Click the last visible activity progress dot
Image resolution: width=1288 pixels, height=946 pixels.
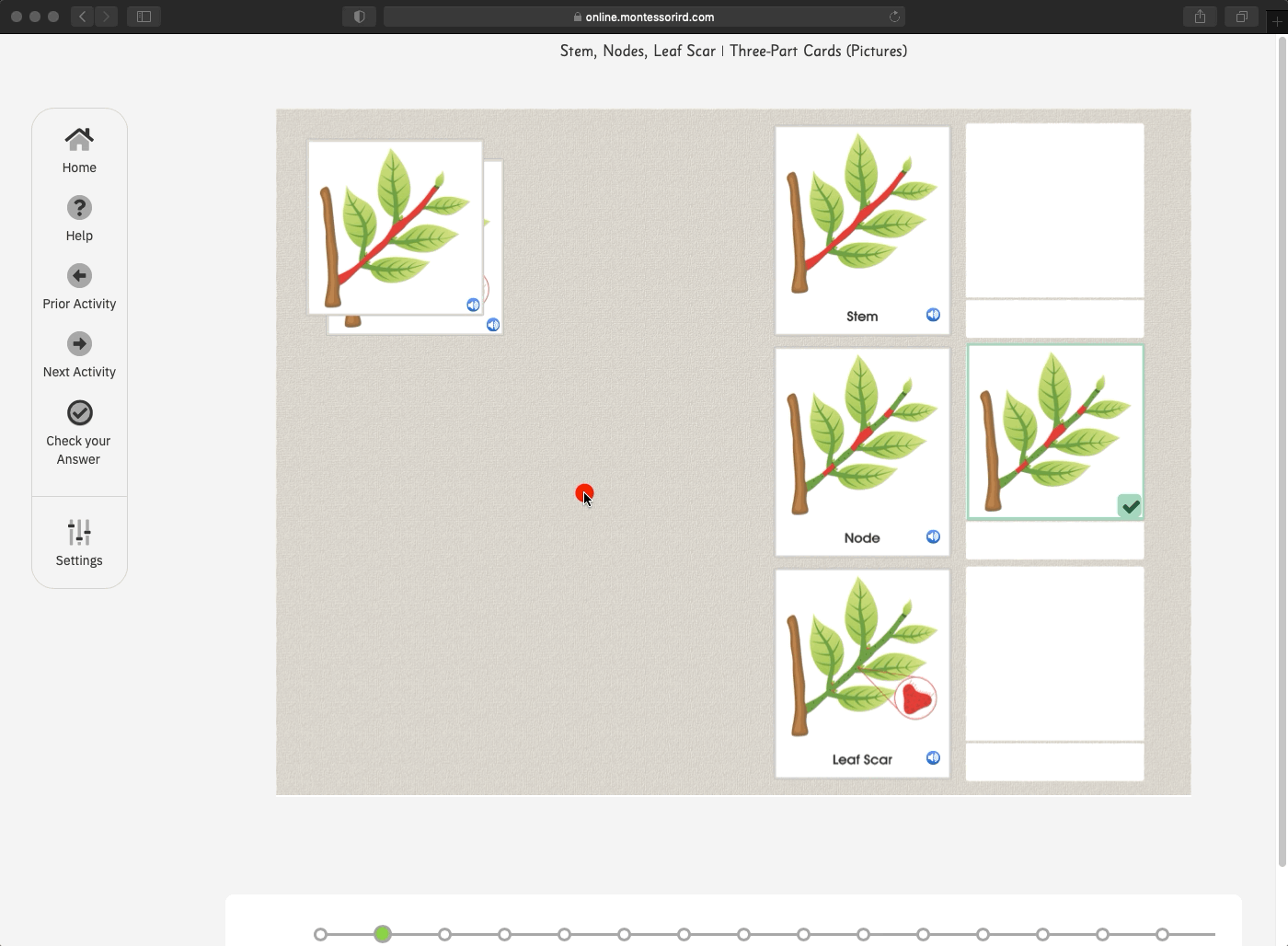click(1162, 934)
